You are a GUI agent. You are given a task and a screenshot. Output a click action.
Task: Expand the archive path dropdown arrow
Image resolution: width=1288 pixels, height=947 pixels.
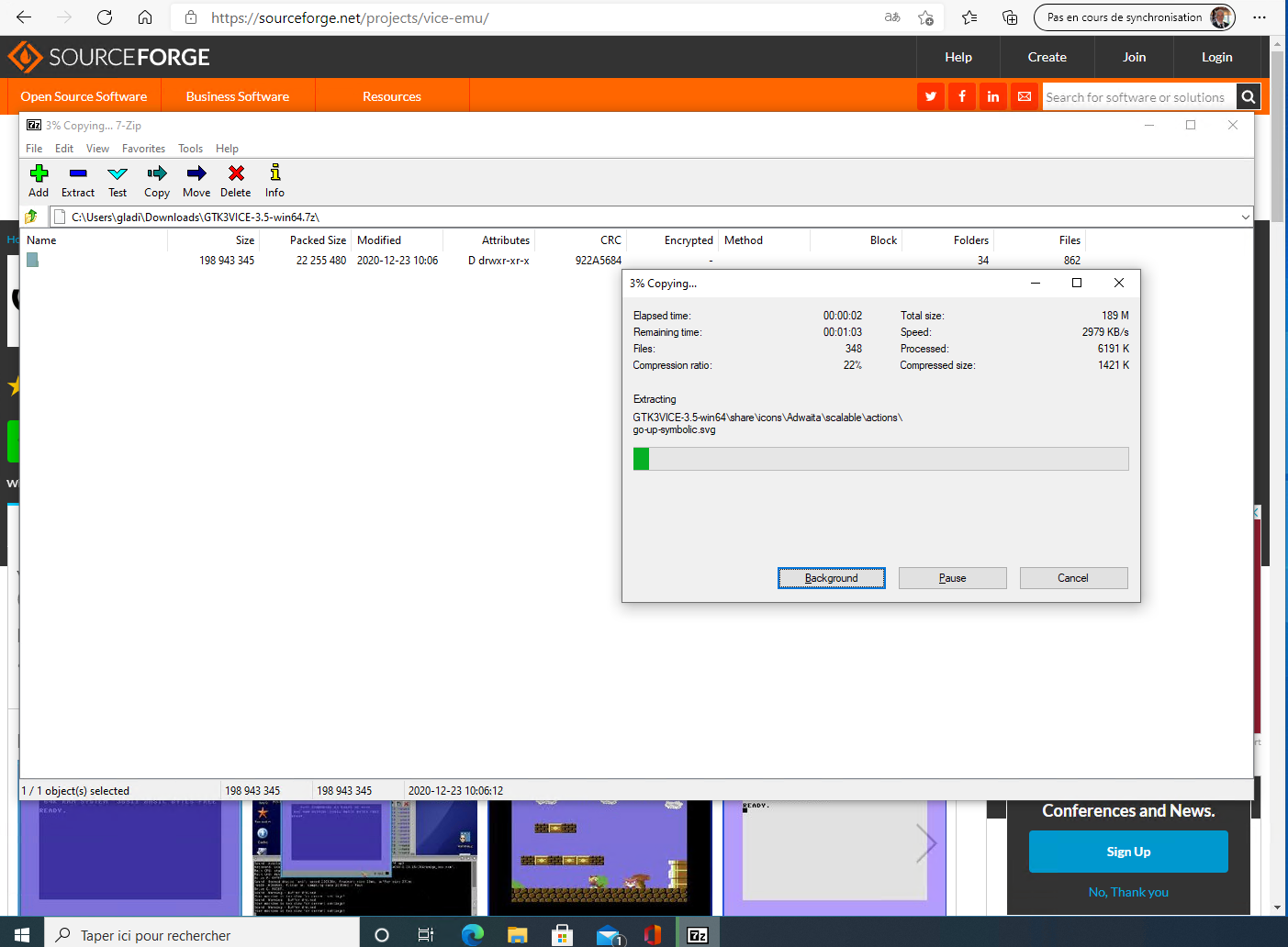1245,217
